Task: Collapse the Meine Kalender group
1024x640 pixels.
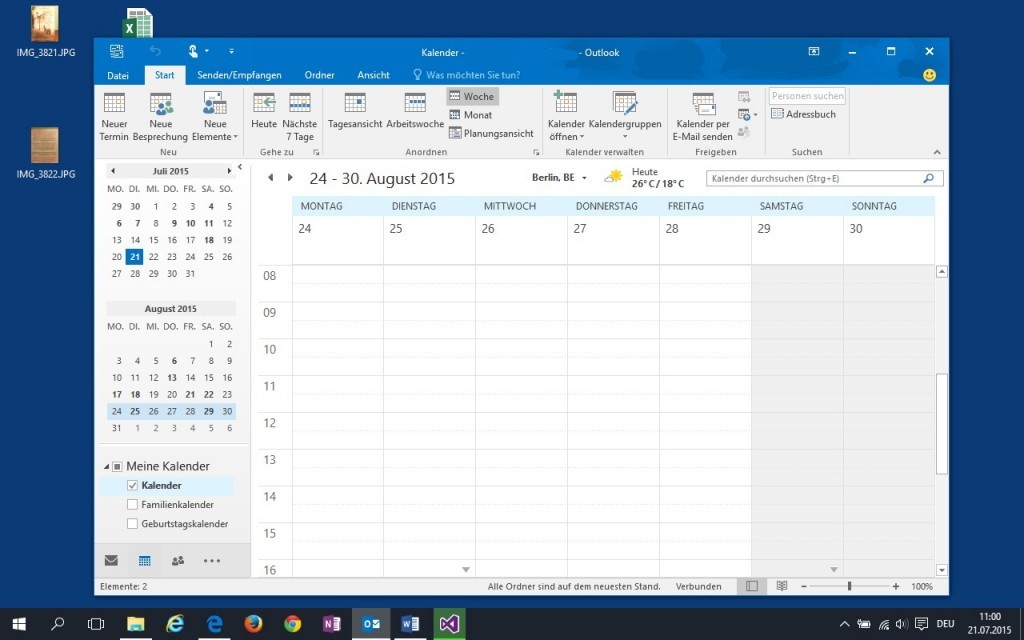Action: click(106, 467)
